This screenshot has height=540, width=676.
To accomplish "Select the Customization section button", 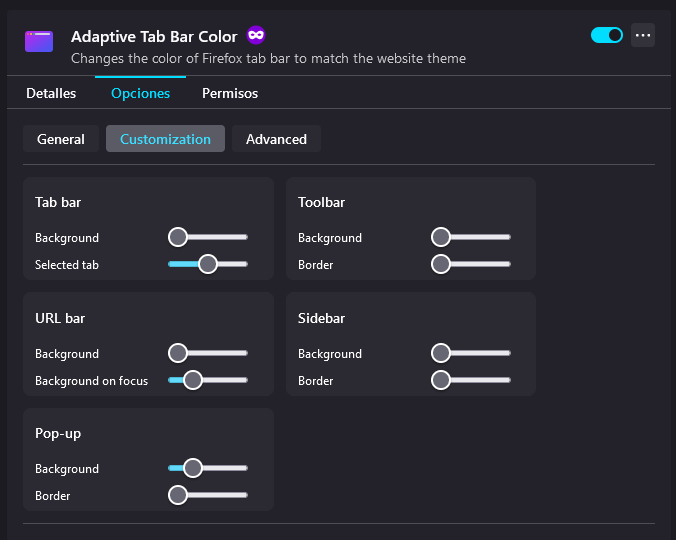I will point(165,139).
